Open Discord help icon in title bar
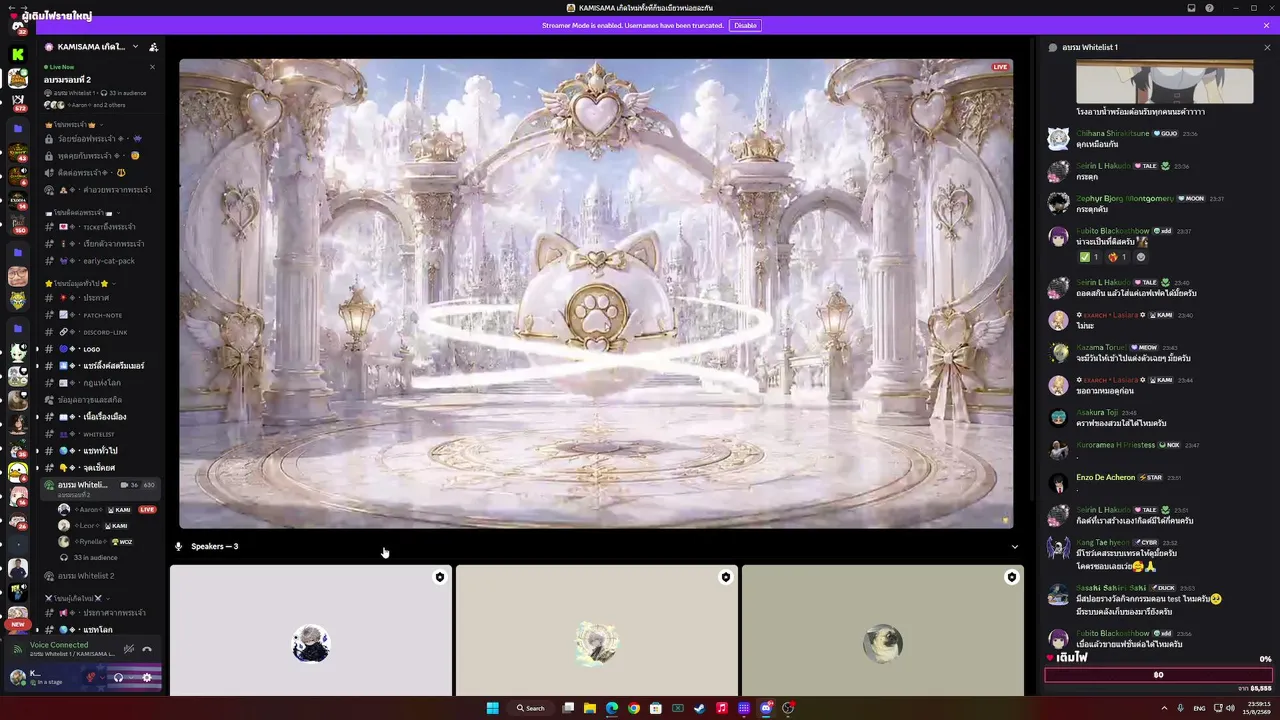The image size is (1280, 720). (x=1209, y=8)
